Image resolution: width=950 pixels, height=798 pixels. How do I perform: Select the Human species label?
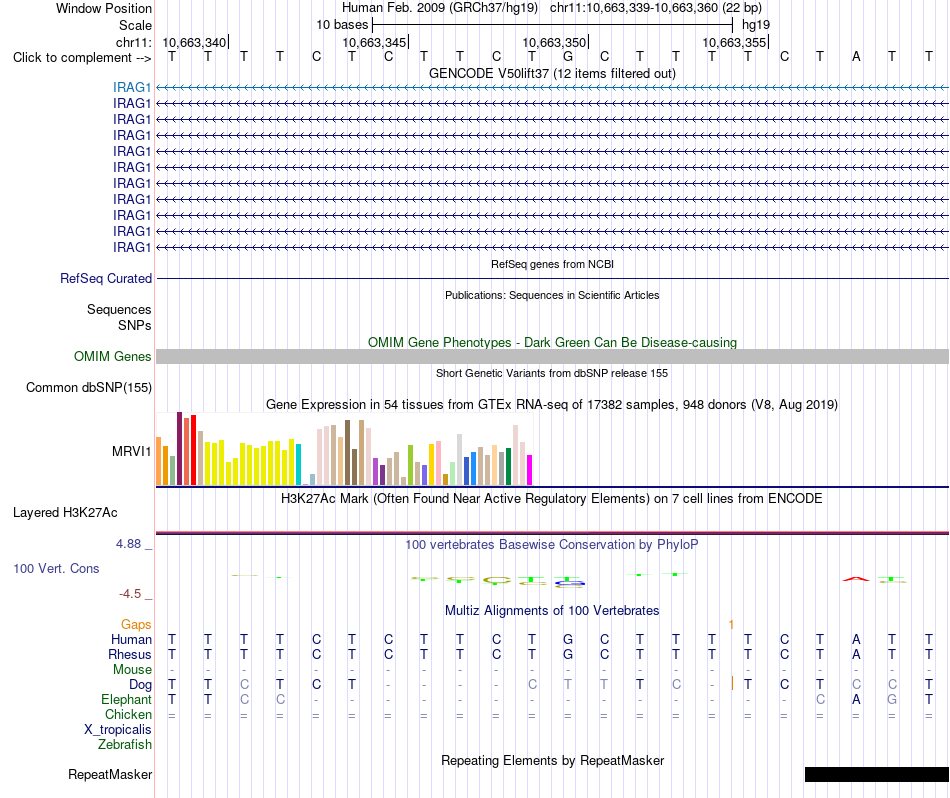point(131,639)
